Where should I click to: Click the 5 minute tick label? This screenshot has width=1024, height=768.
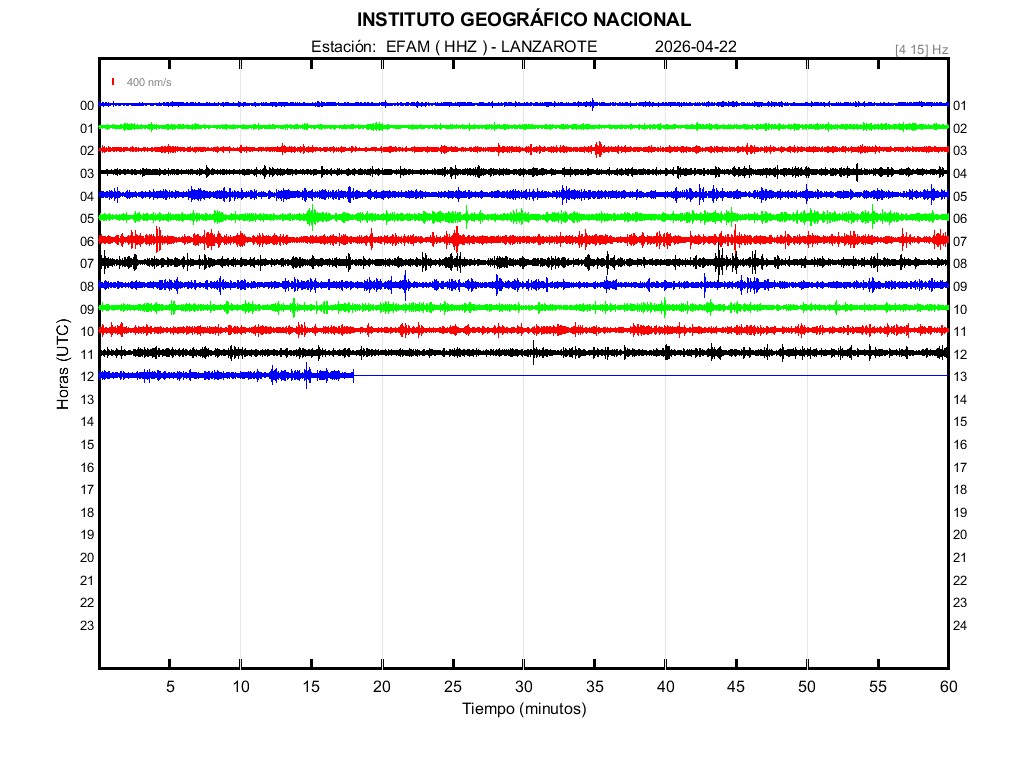coord(170,687)
